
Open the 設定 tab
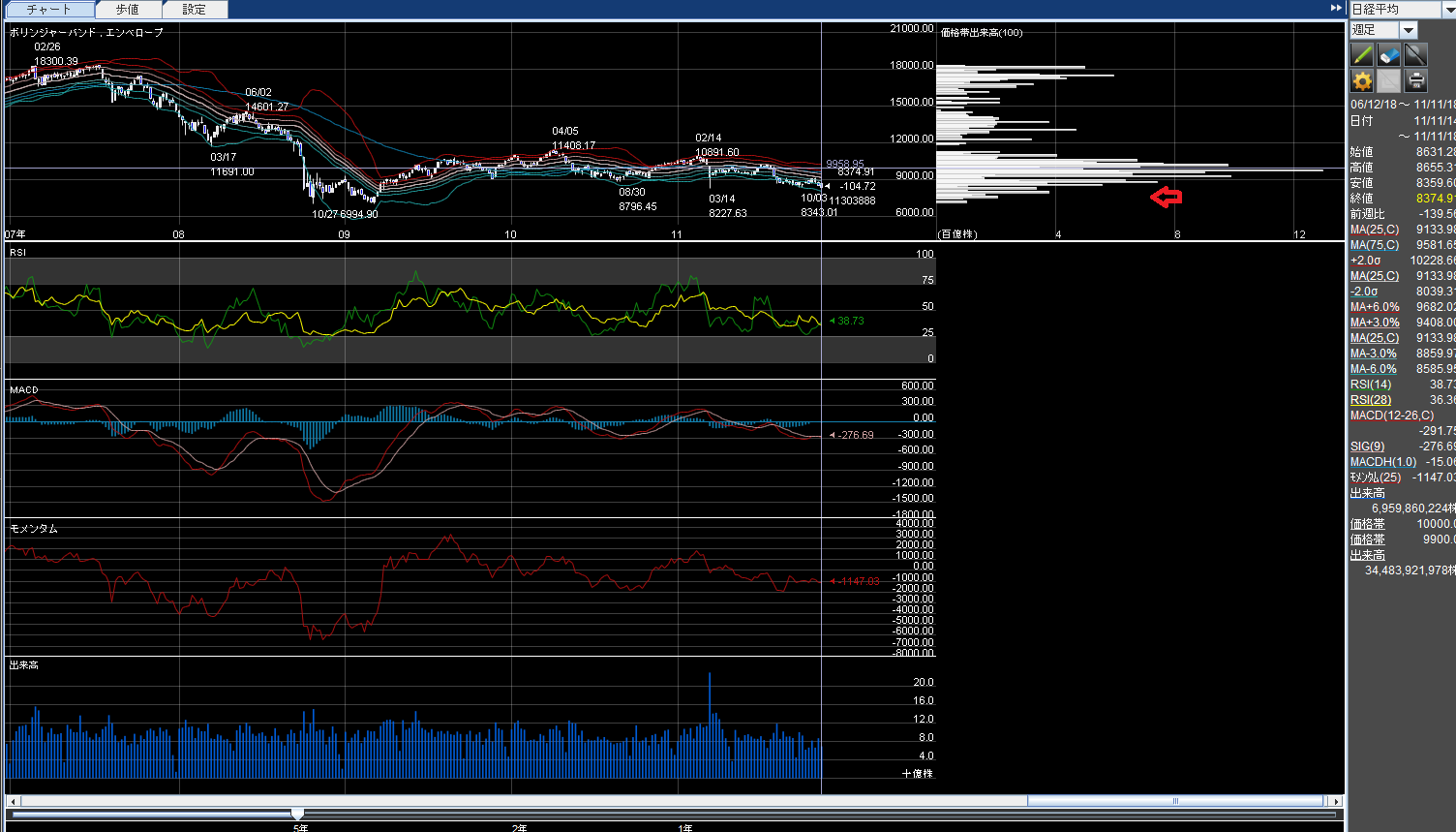[194, 10]
